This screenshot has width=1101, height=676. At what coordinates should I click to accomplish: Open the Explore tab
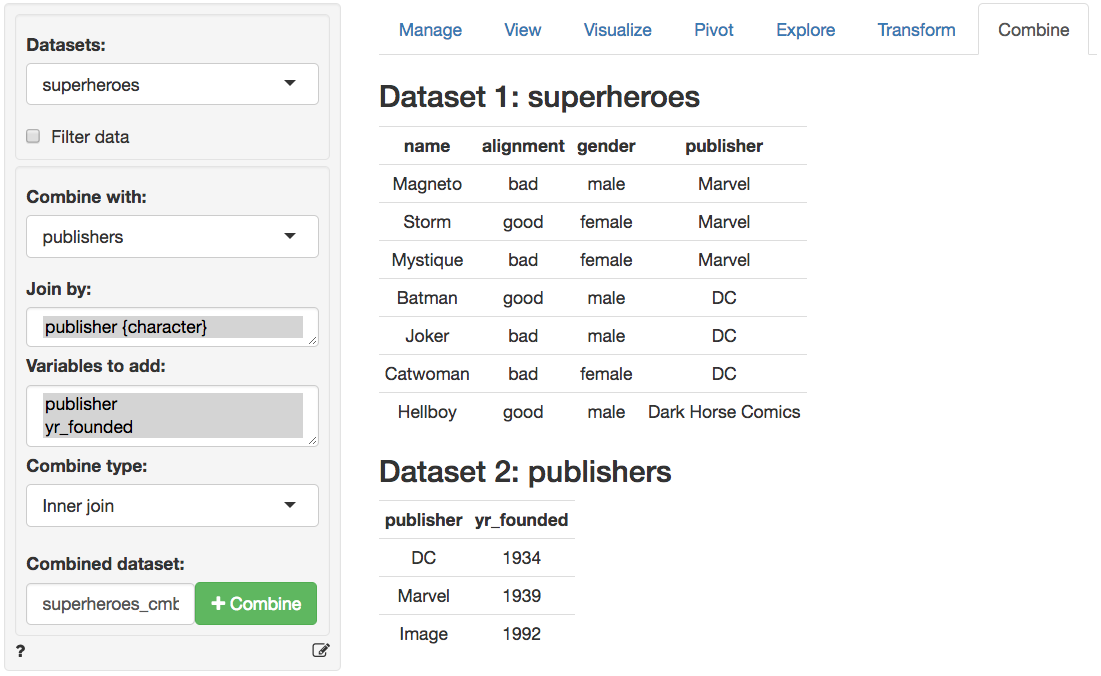(805, 30)
